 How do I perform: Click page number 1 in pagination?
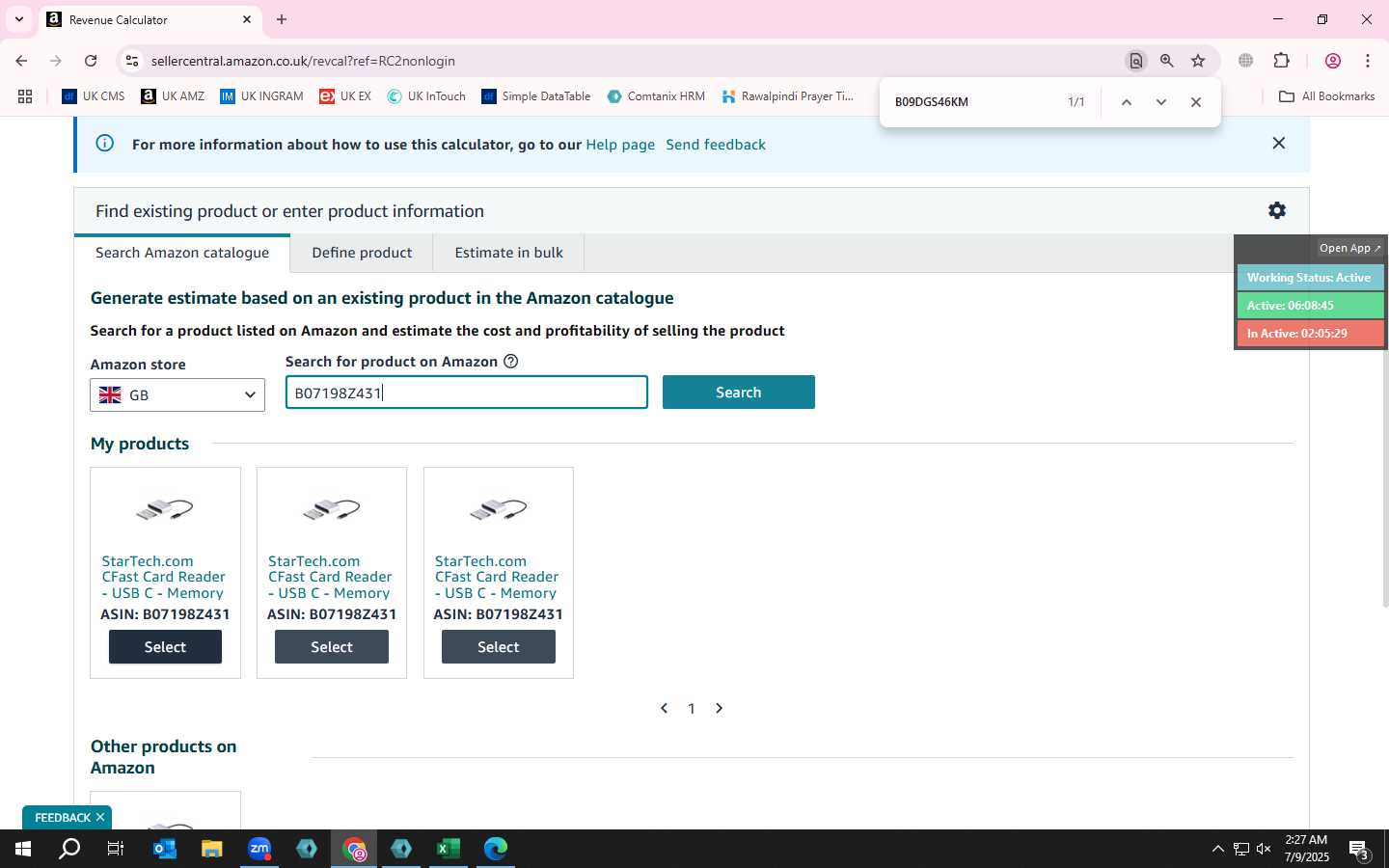tap(692, 709)
